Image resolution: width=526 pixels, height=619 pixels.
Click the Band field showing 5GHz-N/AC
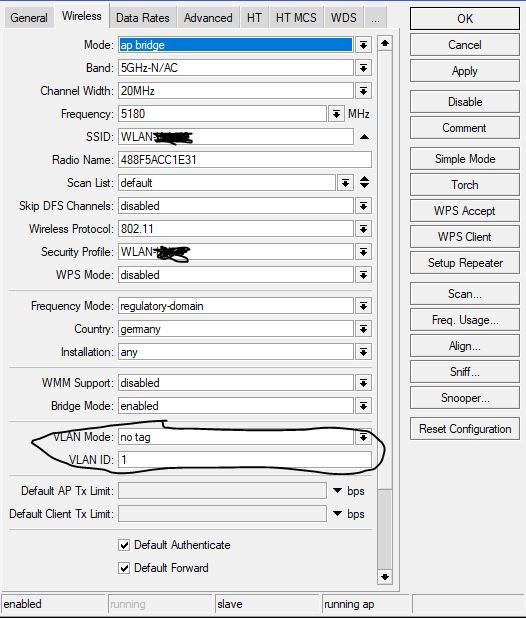[236, 68]
